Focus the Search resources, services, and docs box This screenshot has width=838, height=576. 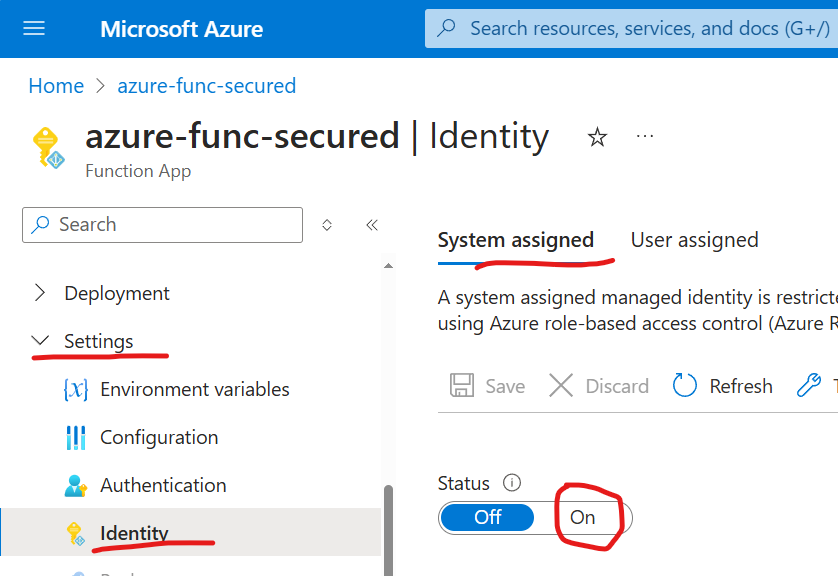[631, 28]
